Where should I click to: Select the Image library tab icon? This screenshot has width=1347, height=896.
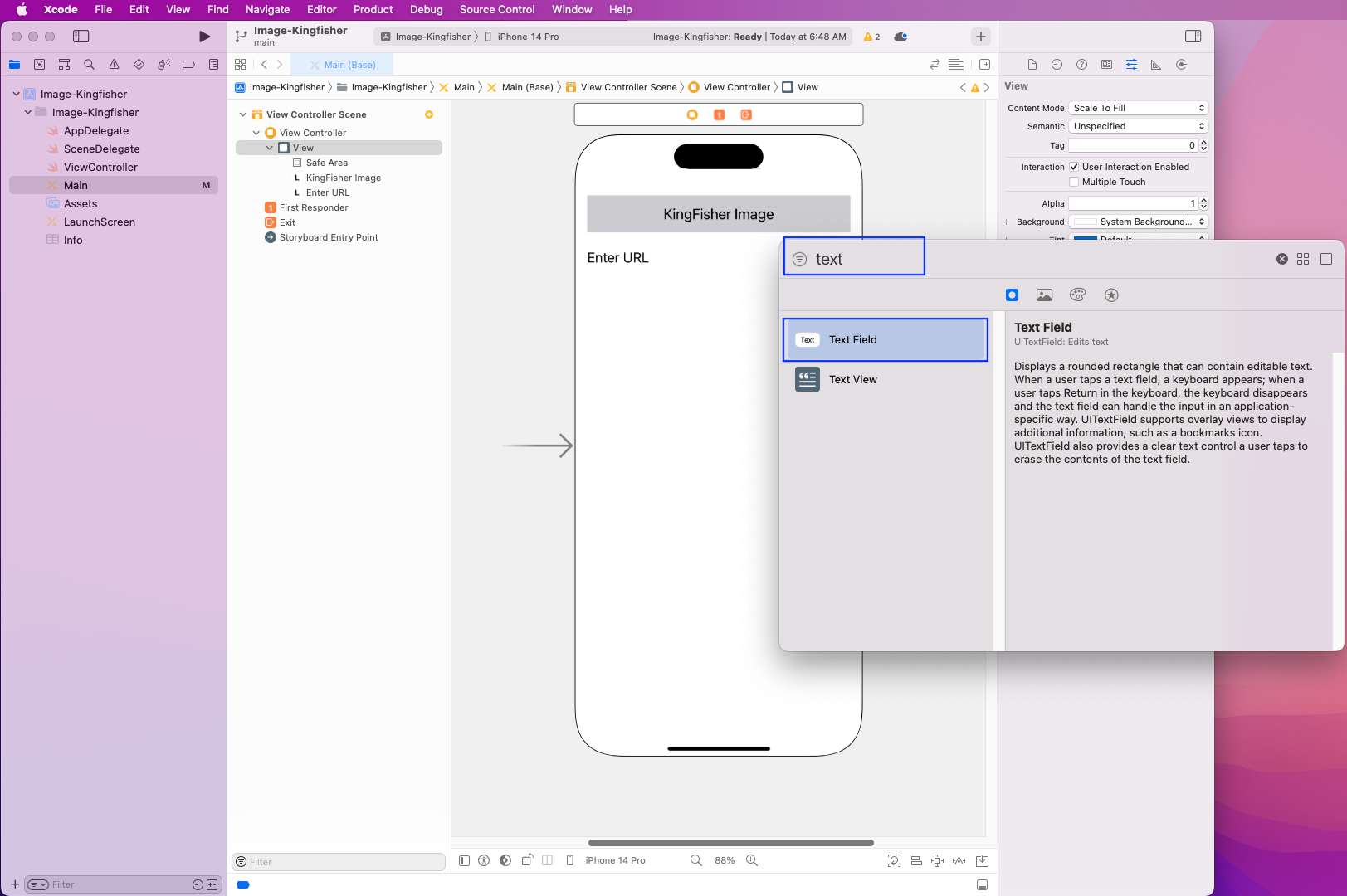click(1044, 295)
